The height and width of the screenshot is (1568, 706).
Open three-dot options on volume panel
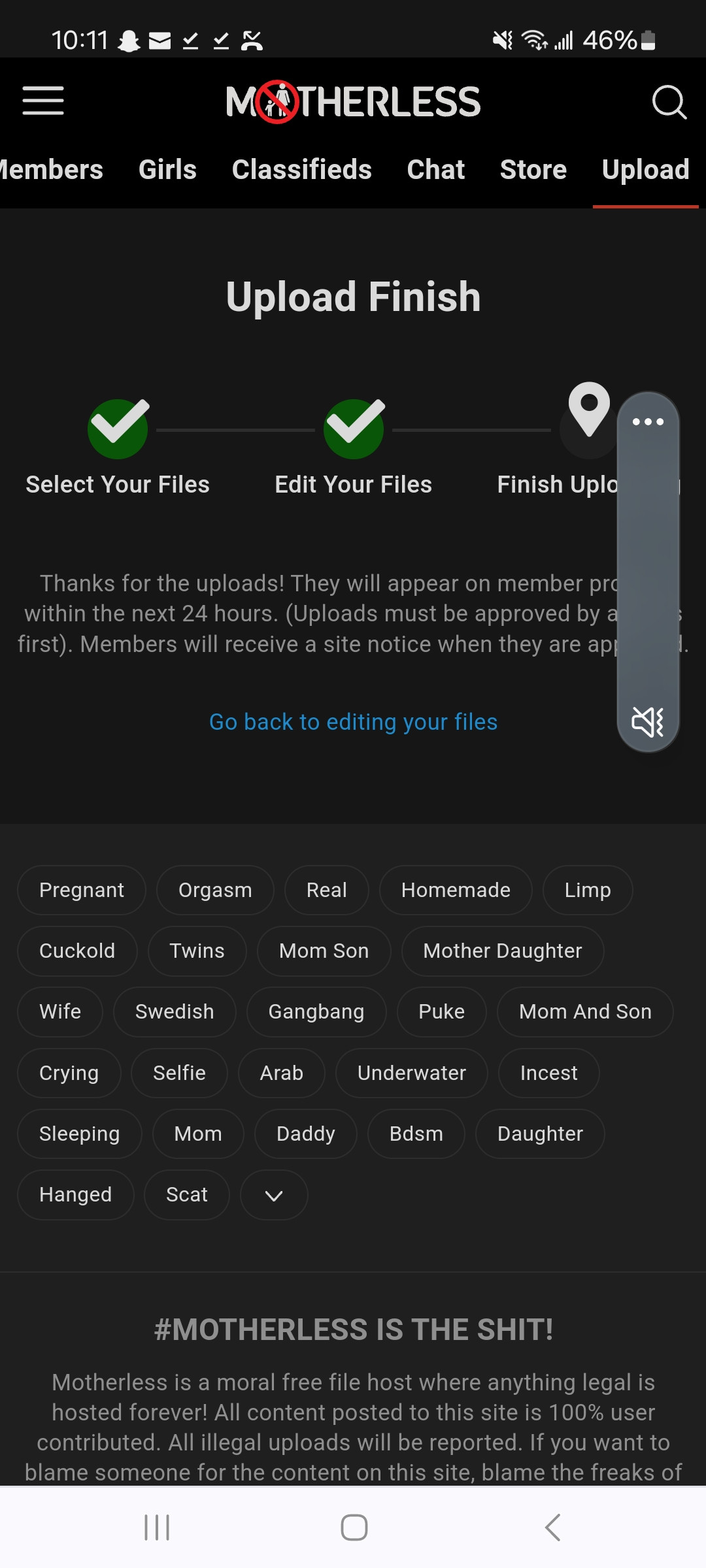[648, 422]
